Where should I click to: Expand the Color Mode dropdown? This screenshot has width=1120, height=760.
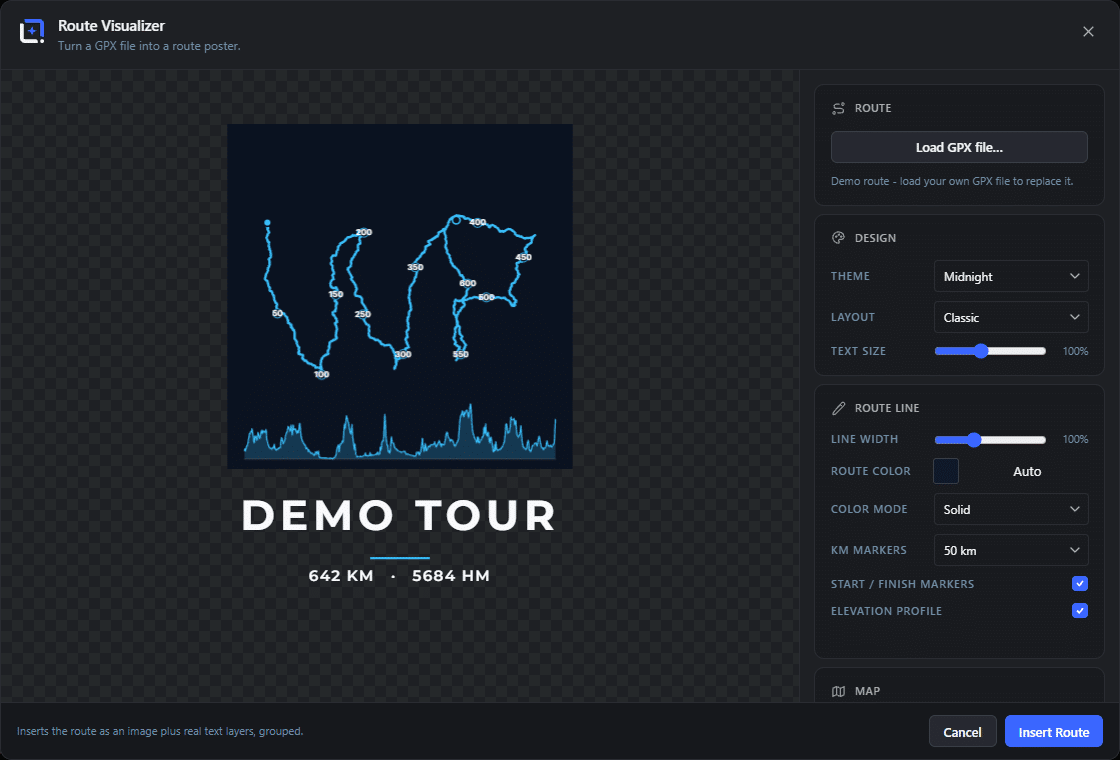(1011, 509)
